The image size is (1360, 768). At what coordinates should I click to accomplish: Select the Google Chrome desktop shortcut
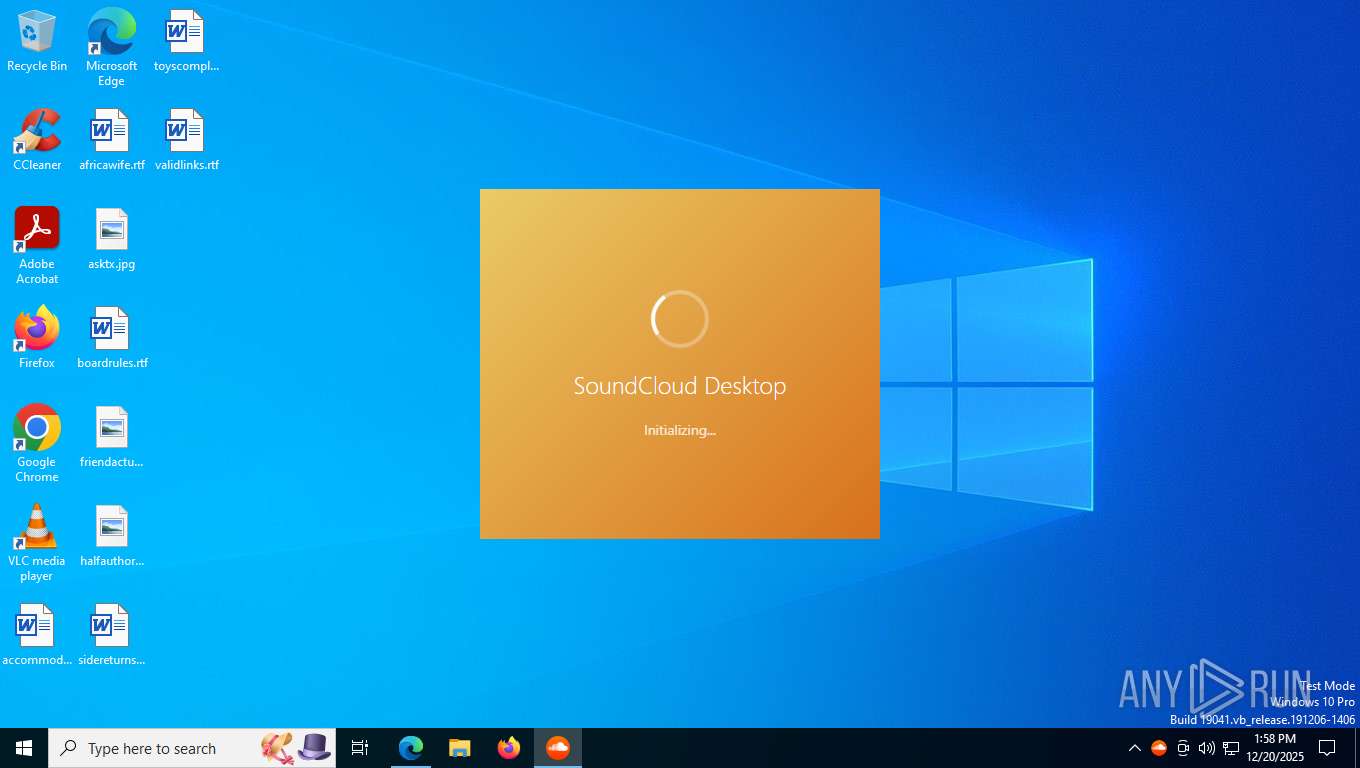click(x=37, y=444)
